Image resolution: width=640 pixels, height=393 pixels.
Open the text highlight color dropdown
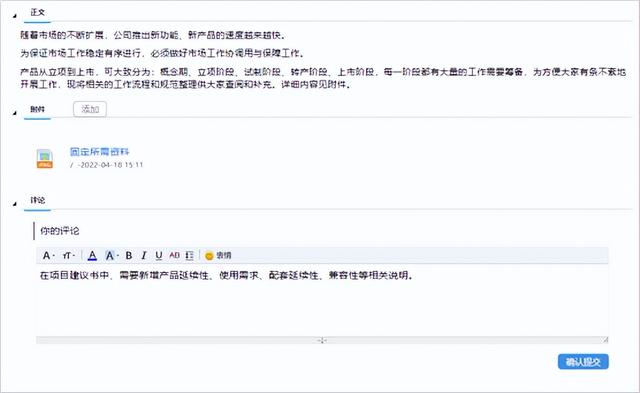point(111,255)
